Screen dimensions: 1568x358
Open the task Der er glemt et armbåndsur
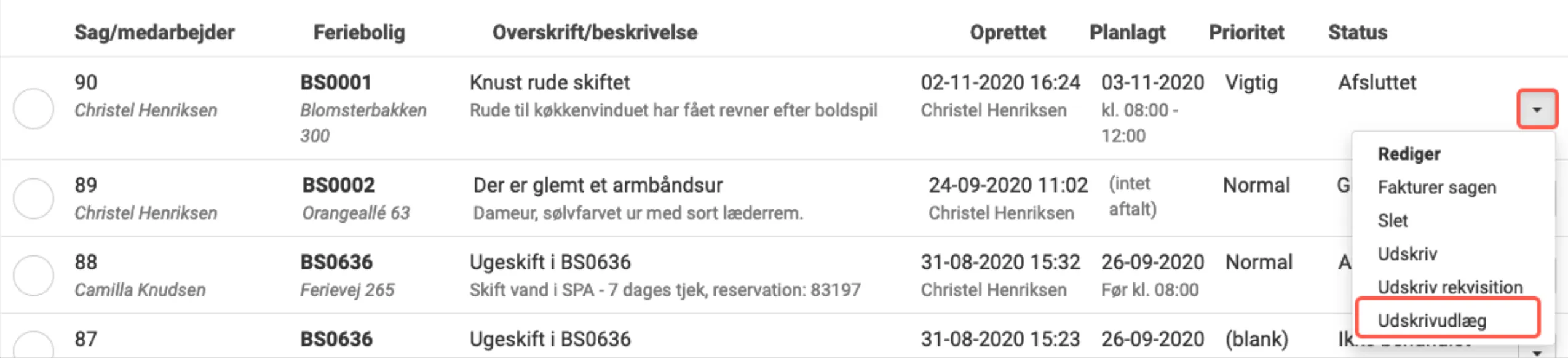(598, 184)
